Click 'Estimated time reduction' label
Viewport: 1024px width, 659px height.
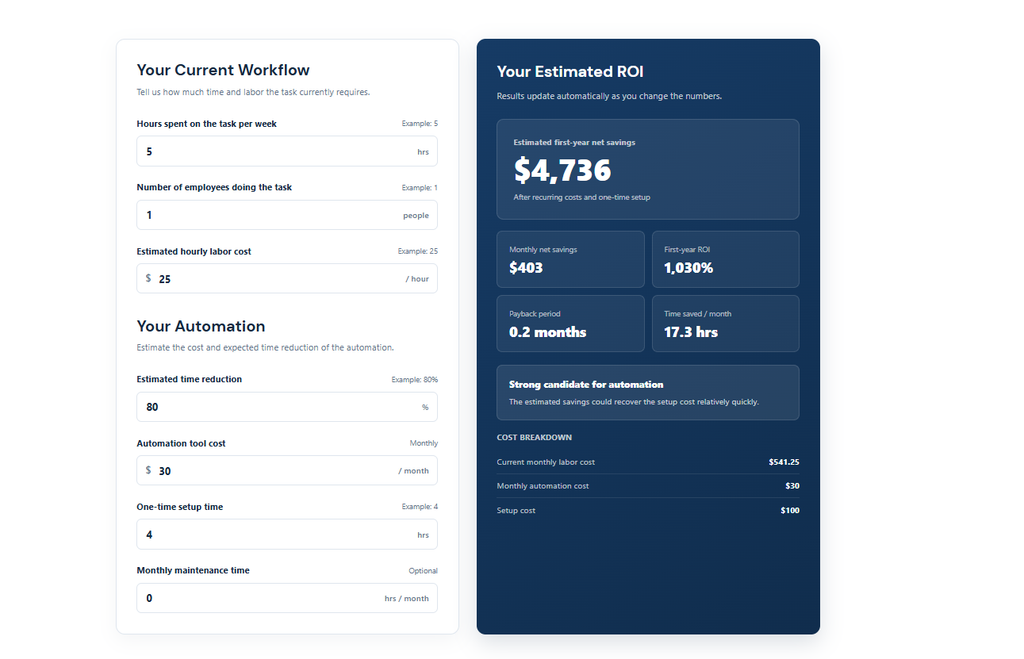pos(189,379)
